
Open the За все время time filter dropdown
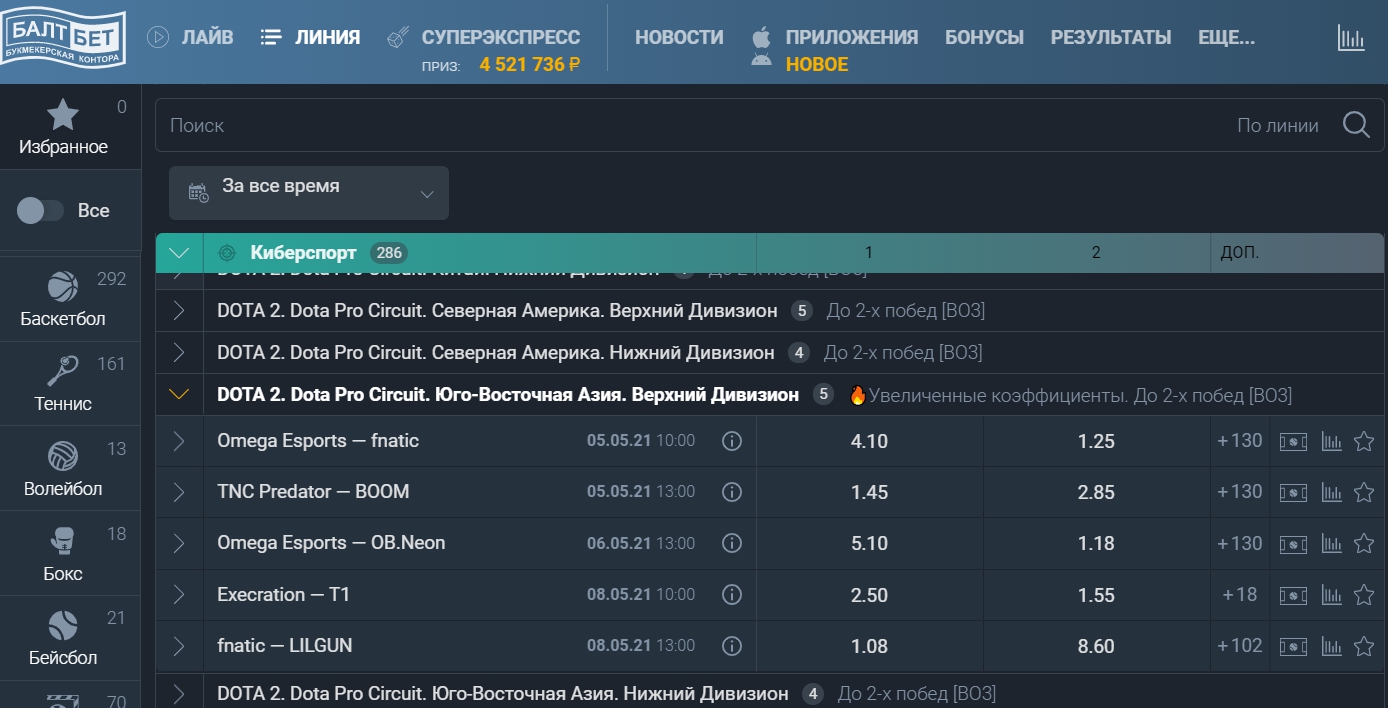pos(308,192)
